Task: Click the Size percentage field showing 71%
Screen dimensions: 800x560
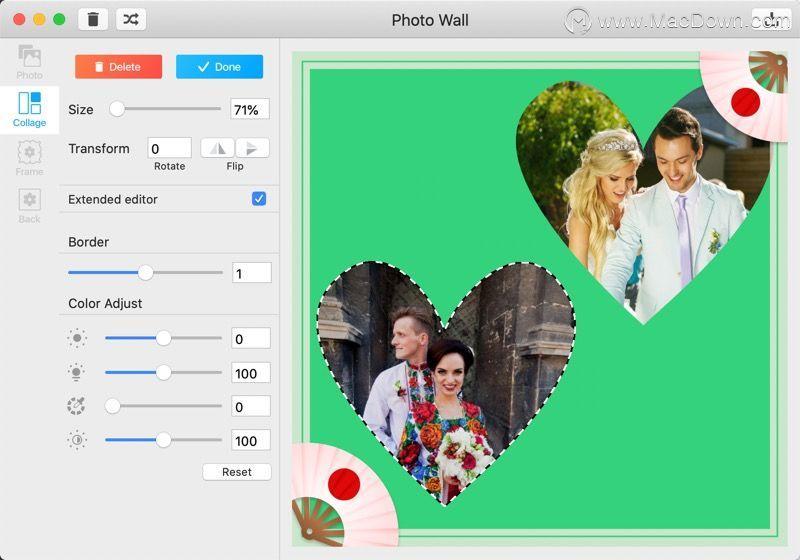Action: [x=250, y=109]
